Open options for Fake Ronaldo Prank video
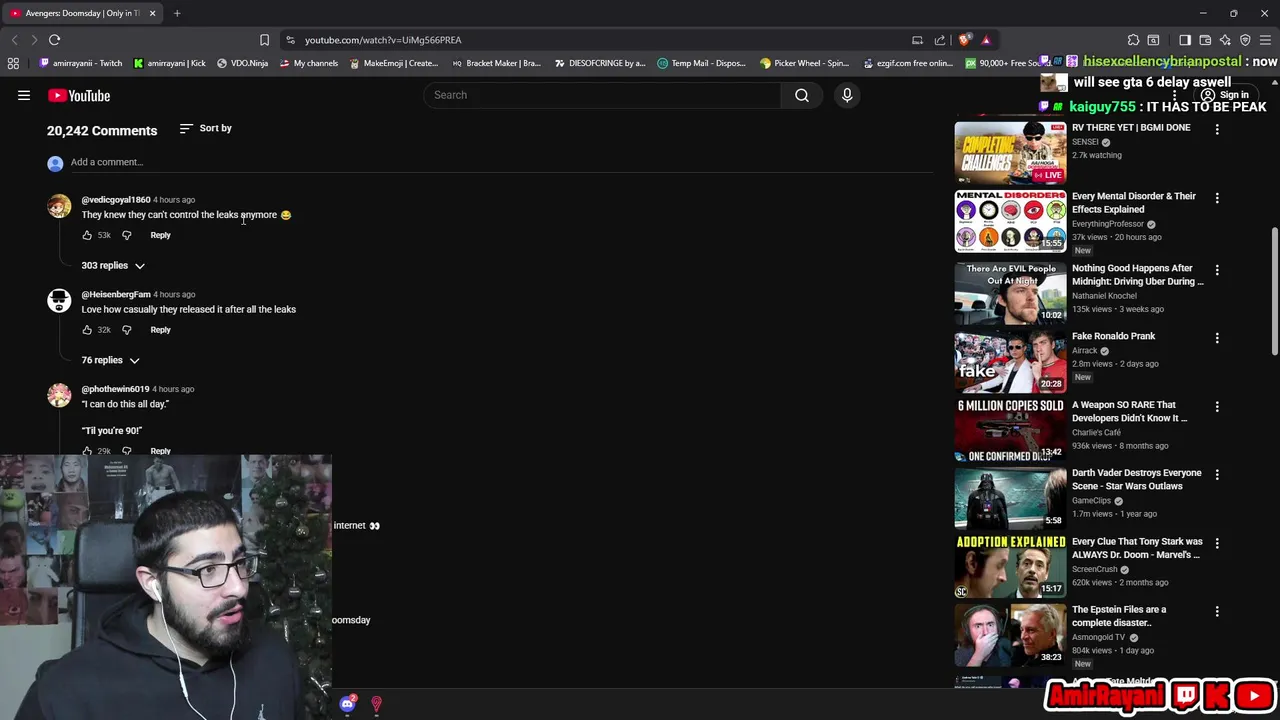This screenshot has width=1280, height=720. (1217, 338)
